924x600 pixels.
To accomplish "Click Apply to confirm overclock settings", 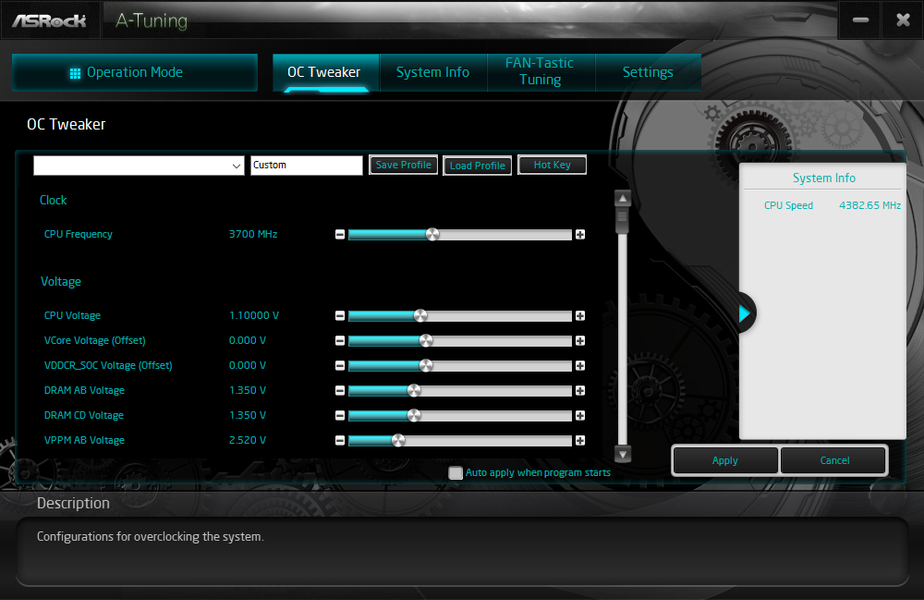I will click(x=725, y=461).
